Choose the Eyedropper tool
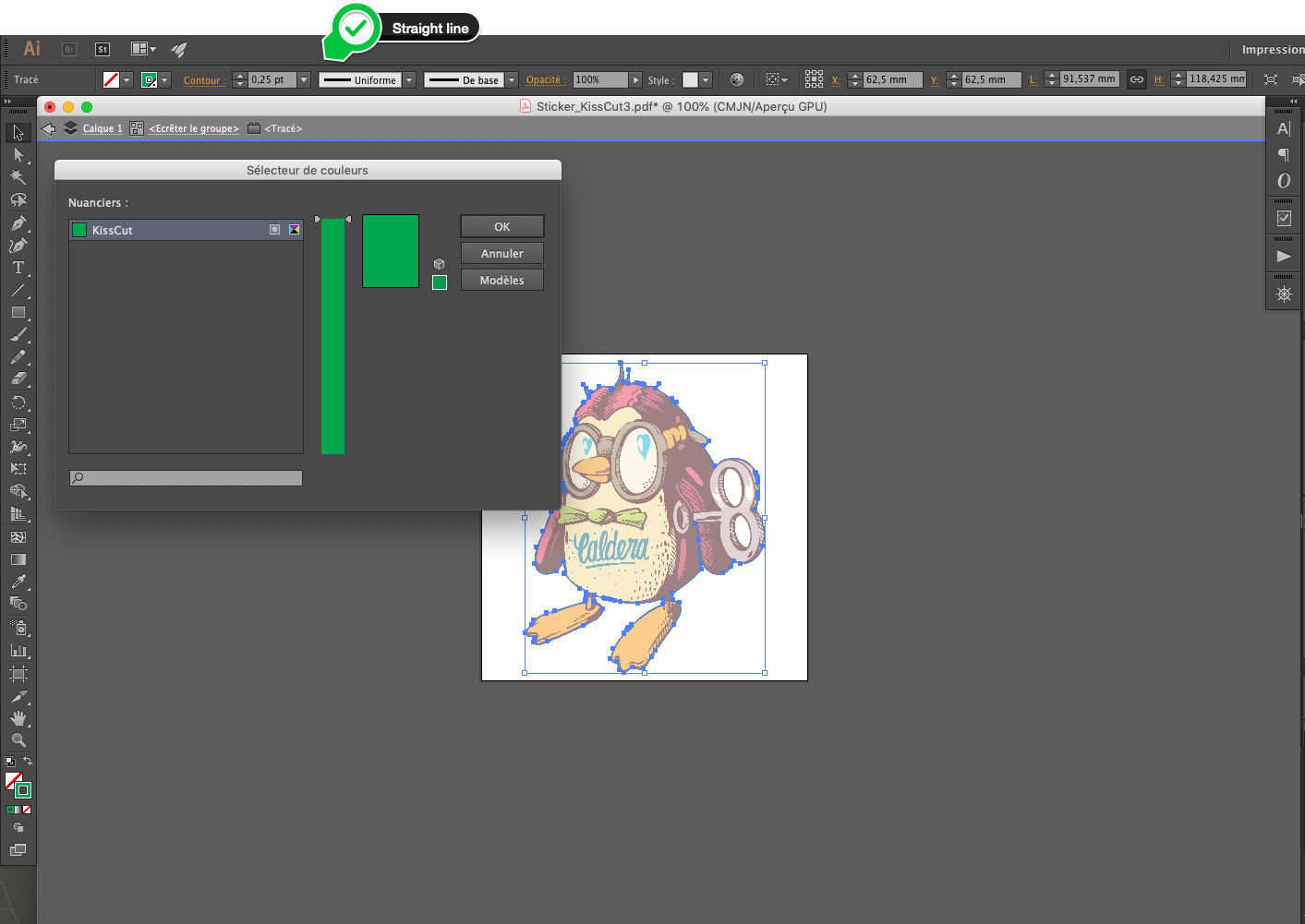Screen dimensions: 1305x924 [x=18, y=582]
